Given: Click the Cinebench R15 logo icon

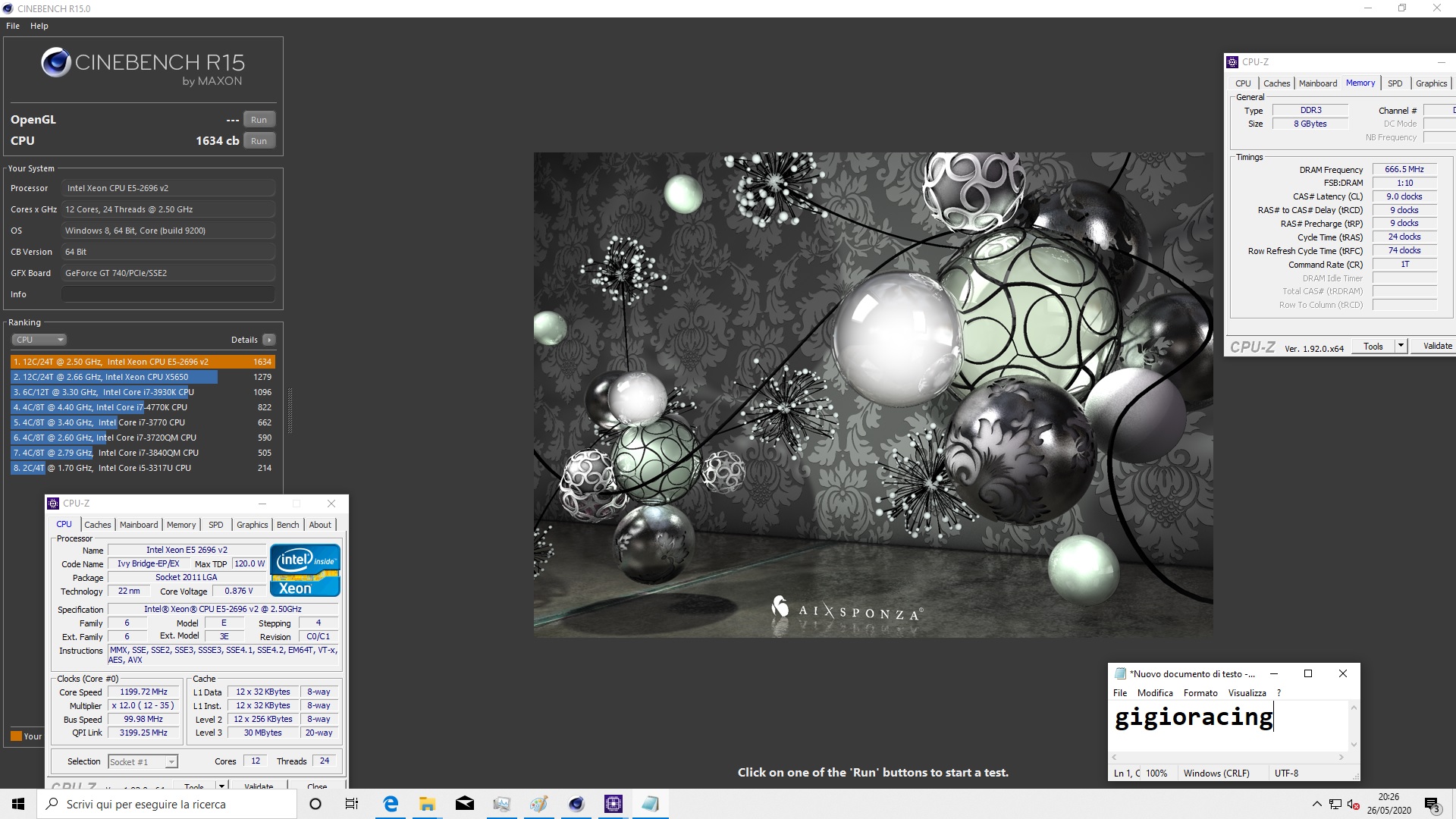Looking at the screenshot, I should pyautogui.click(x=56, y=63).
